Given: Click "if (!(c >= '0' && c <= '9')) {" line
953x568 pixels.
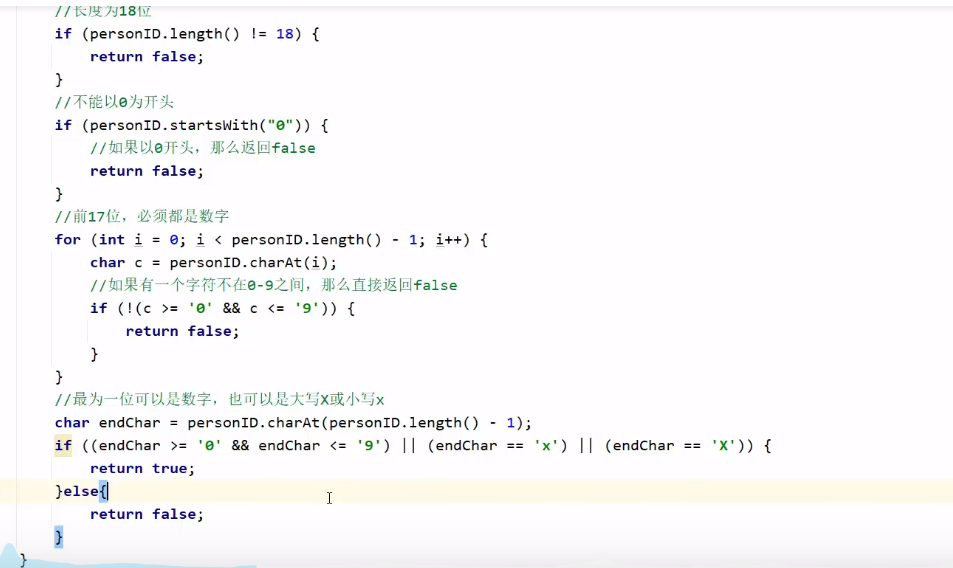Looking at the screenshot, I should [222, 308].
